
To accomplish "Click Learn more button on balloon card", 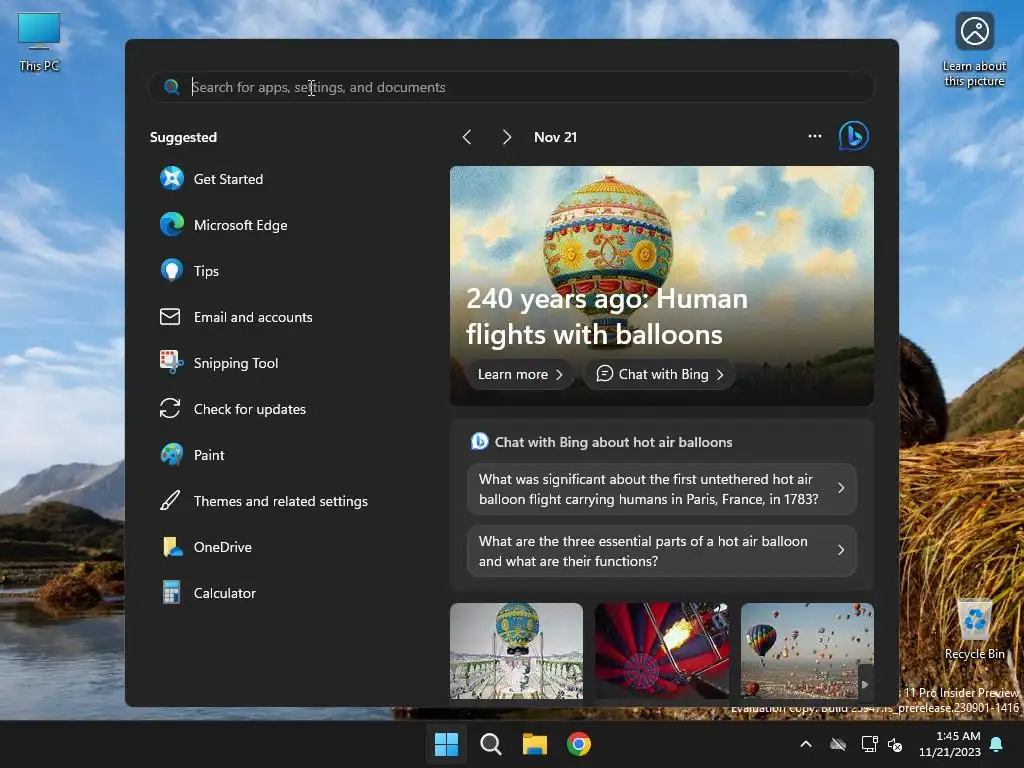I will [x=520, y=374].
